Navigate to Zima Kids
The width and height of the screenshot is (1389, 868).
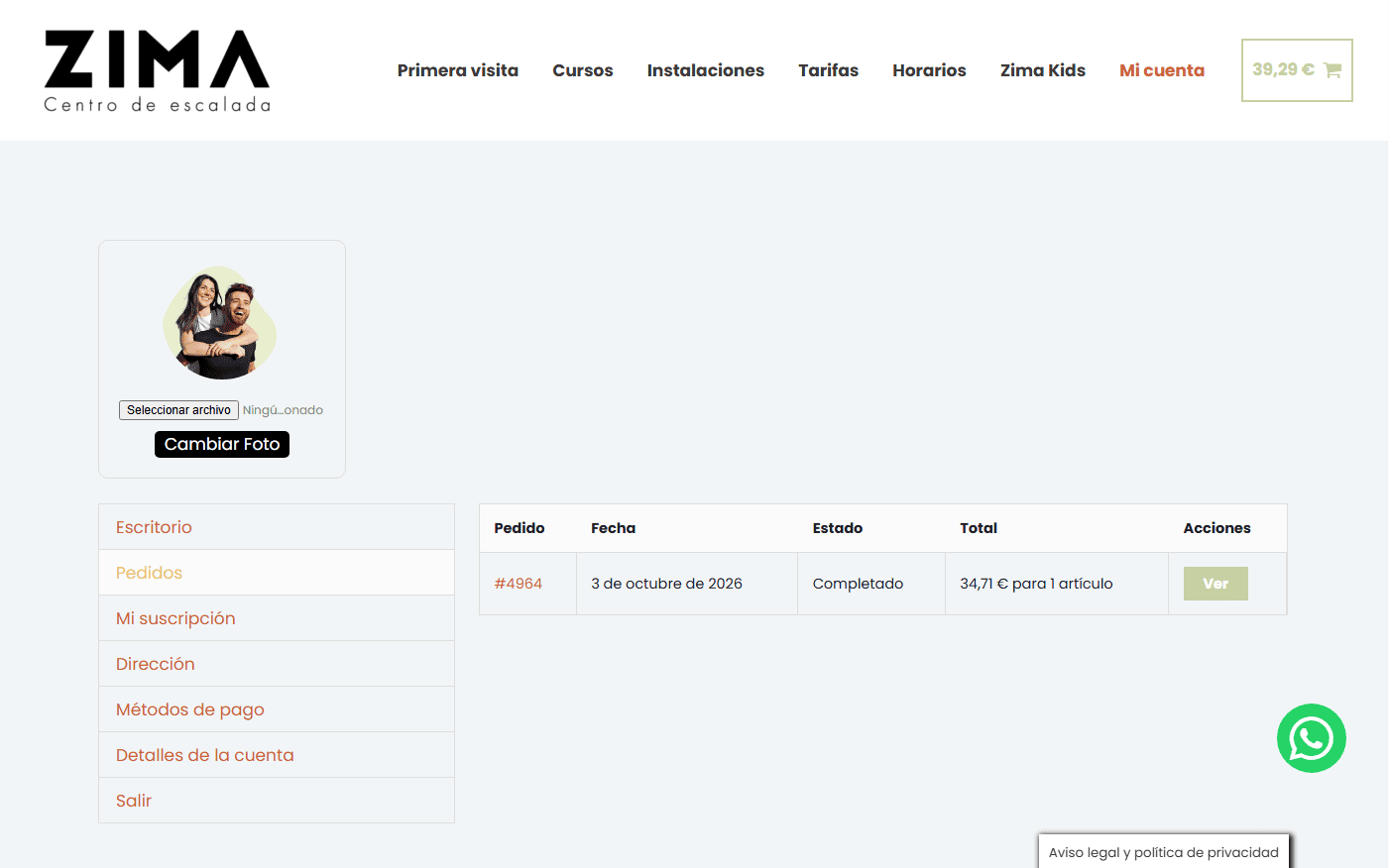click(x=1043, y=70)
